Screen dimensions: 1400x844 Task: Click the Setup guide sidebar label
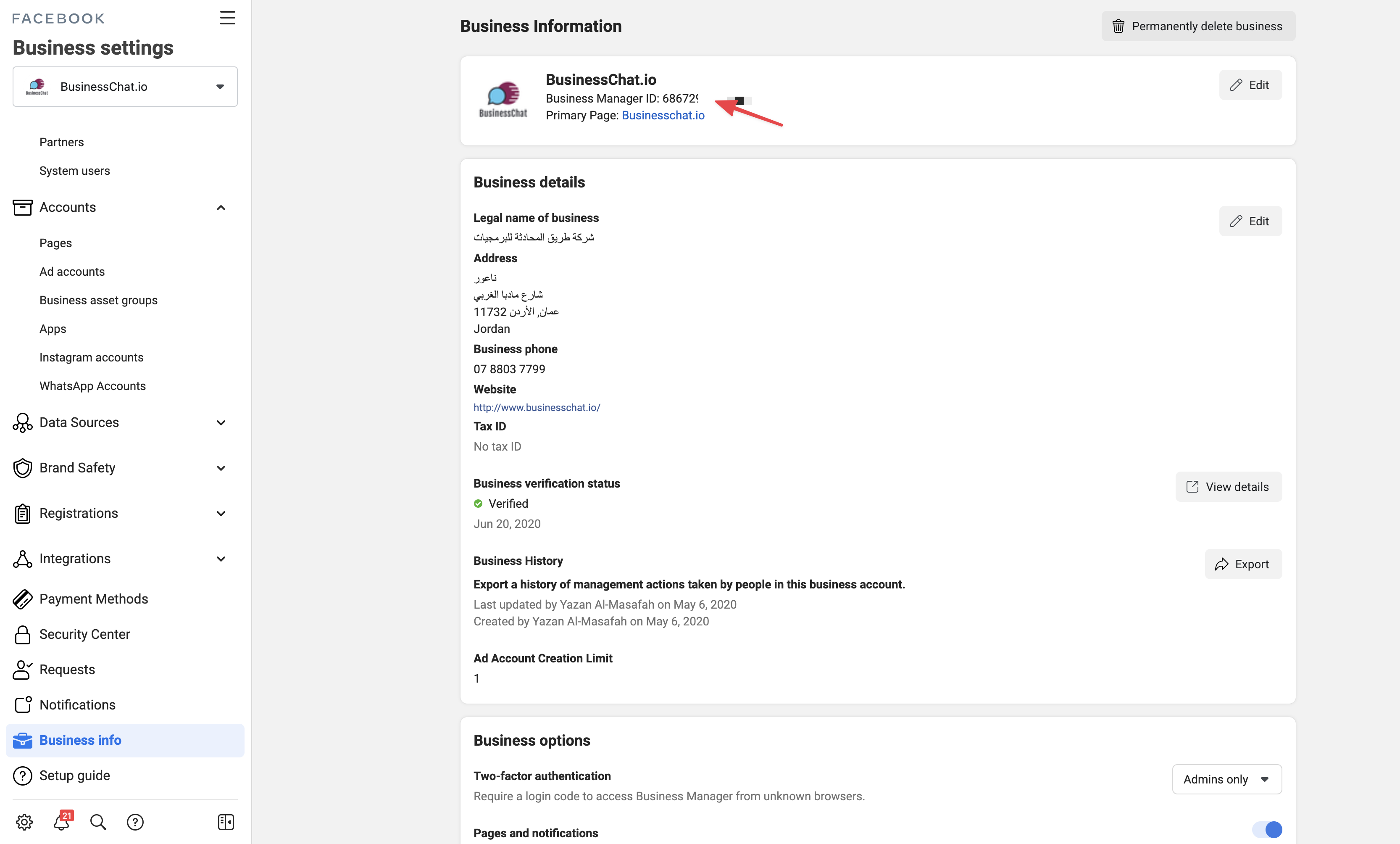tap(74, 776)
